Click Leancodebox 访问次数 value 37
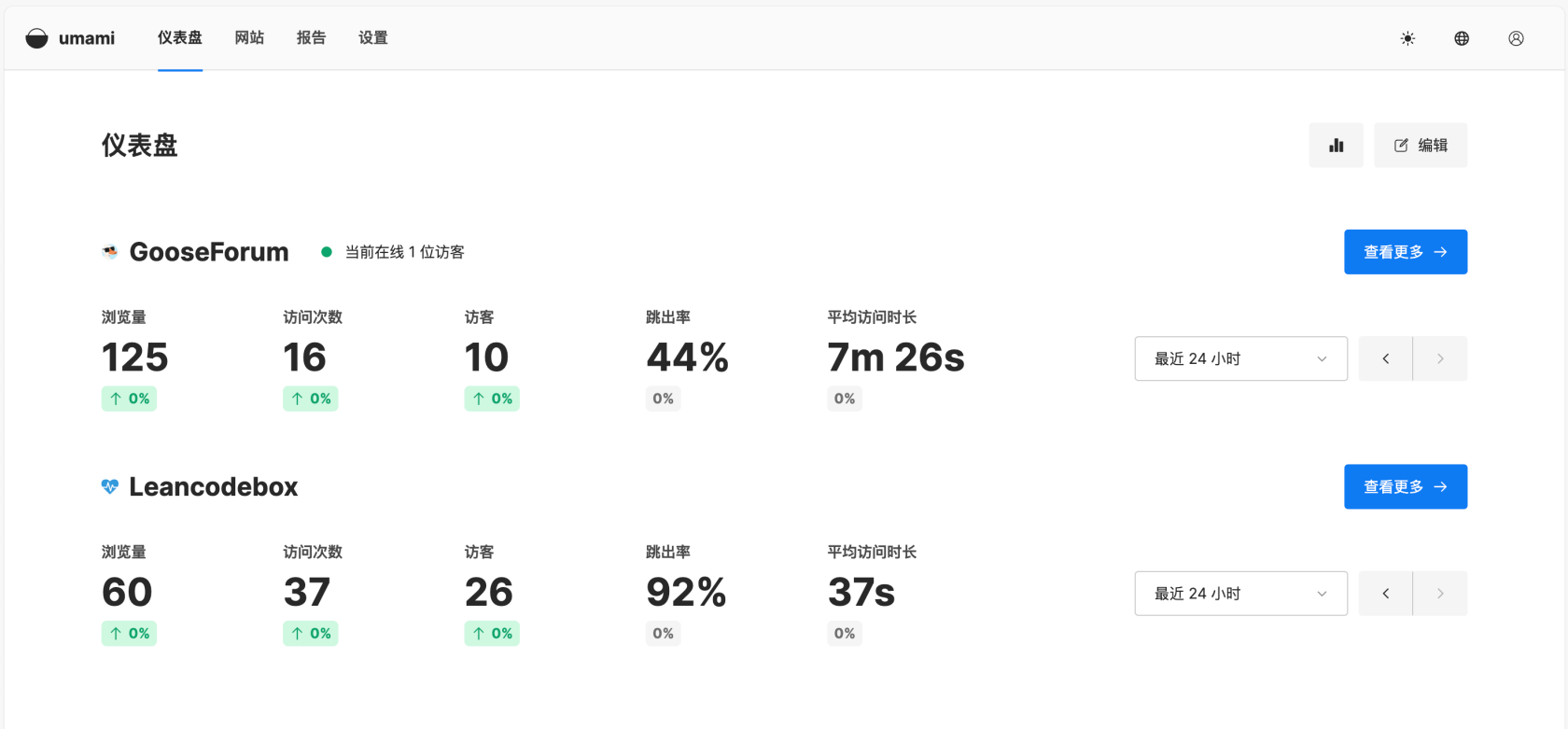The image size is (1568, 729). 307,593
